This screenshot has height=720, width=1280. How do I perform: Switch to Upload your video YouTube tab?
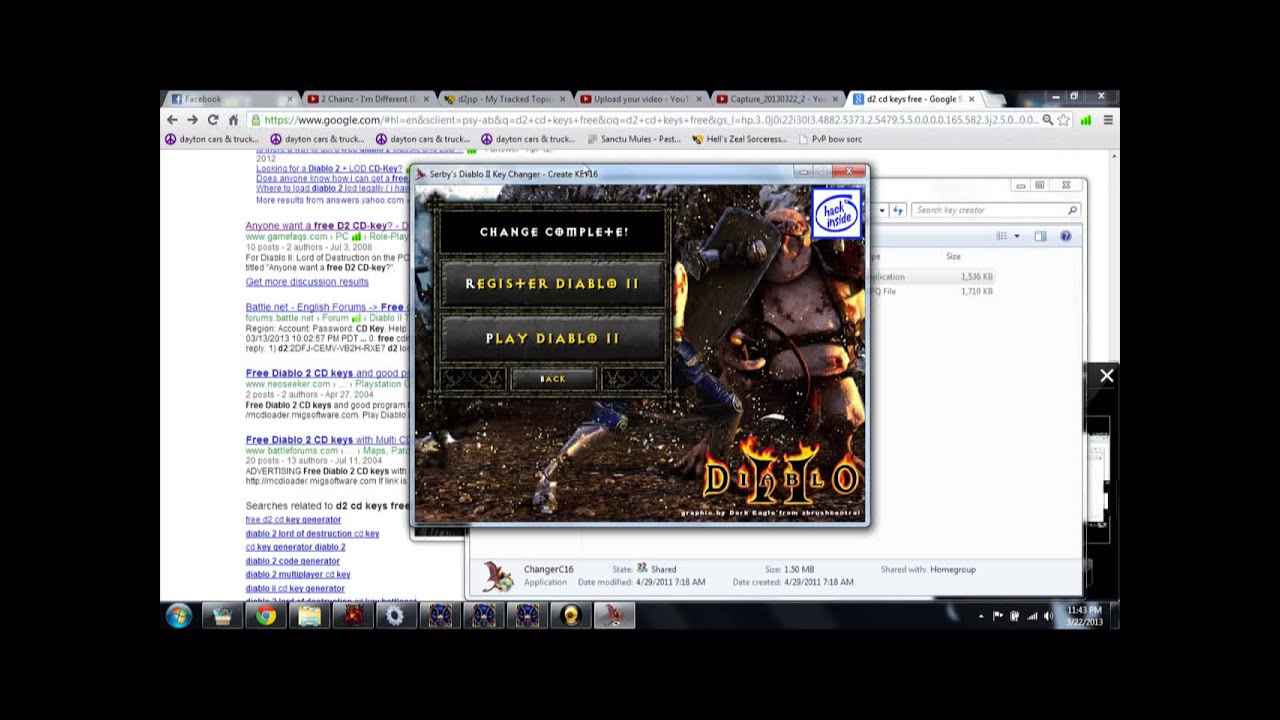[x=640, y=99]
